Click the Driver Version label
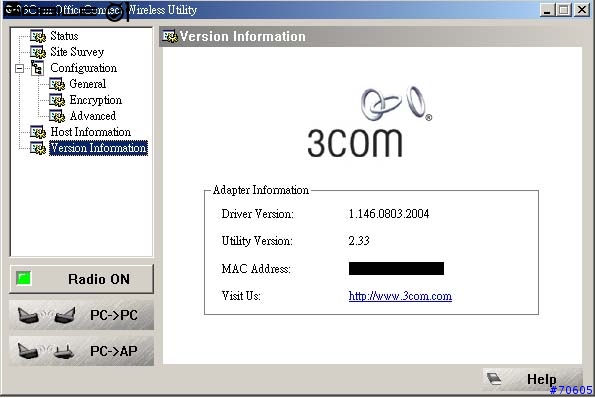This screenshot has width=595, height=398. [258, 214]
